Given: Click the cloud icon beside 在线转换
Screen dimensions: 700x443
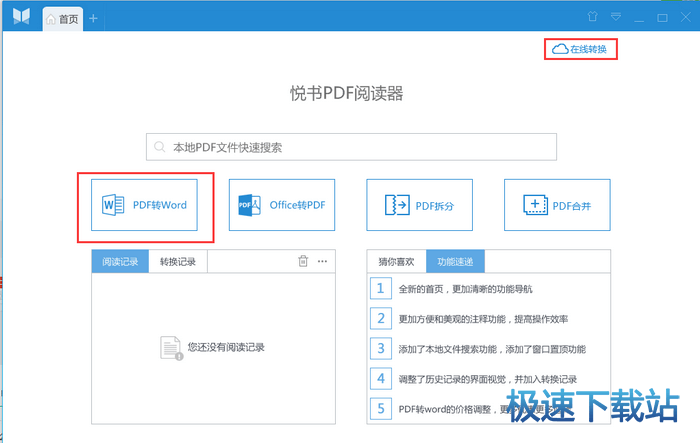Looking at the screenshot, I should pos(560,49).
